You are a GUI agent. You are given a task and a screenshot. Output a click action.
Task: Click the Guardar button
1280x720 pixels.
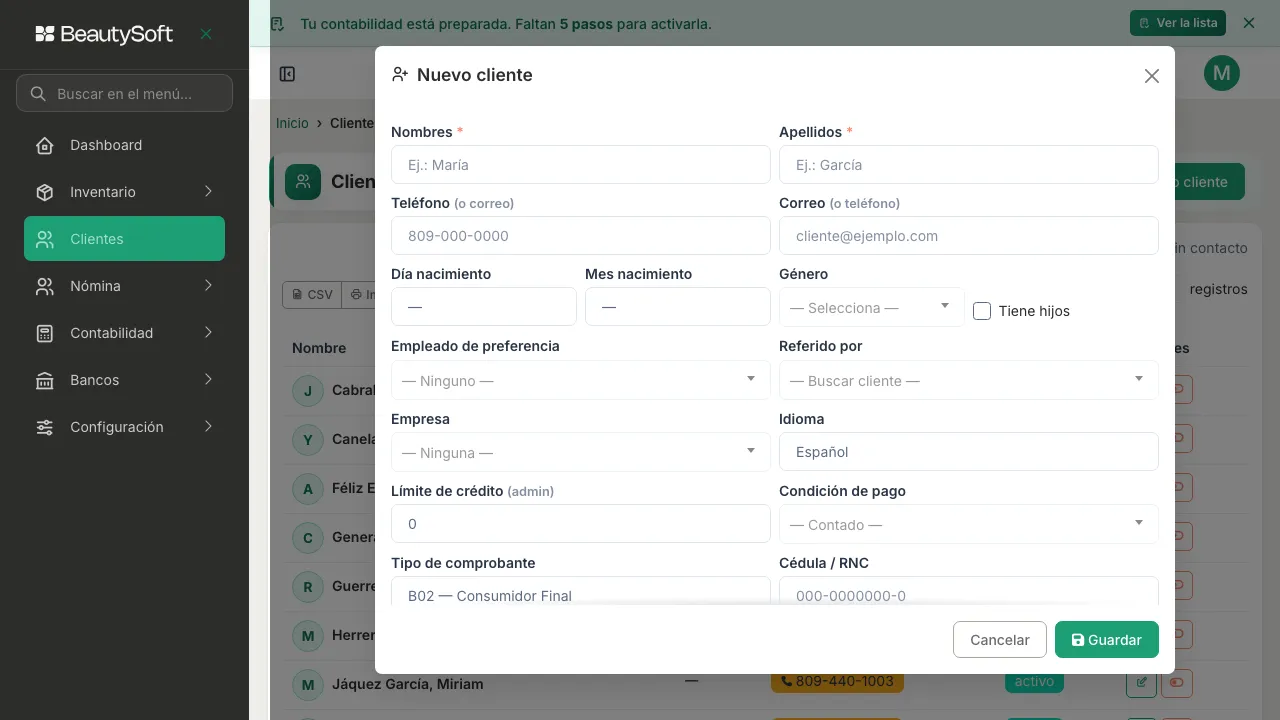[x=1106, y=640]
